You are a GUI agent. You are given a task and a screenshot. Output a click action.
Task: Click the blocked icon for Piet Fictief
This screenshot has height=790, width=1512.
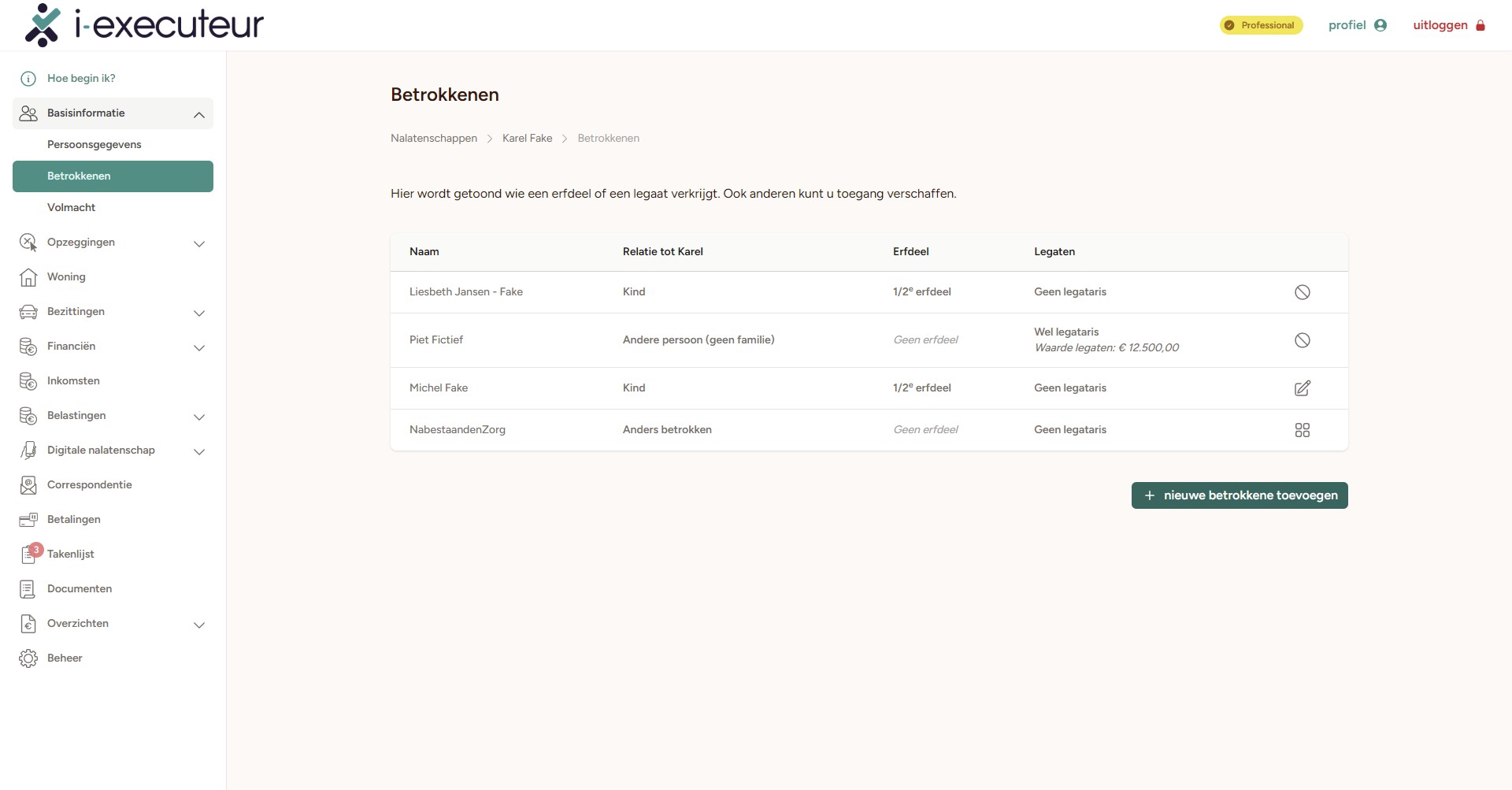[1303, 340]
